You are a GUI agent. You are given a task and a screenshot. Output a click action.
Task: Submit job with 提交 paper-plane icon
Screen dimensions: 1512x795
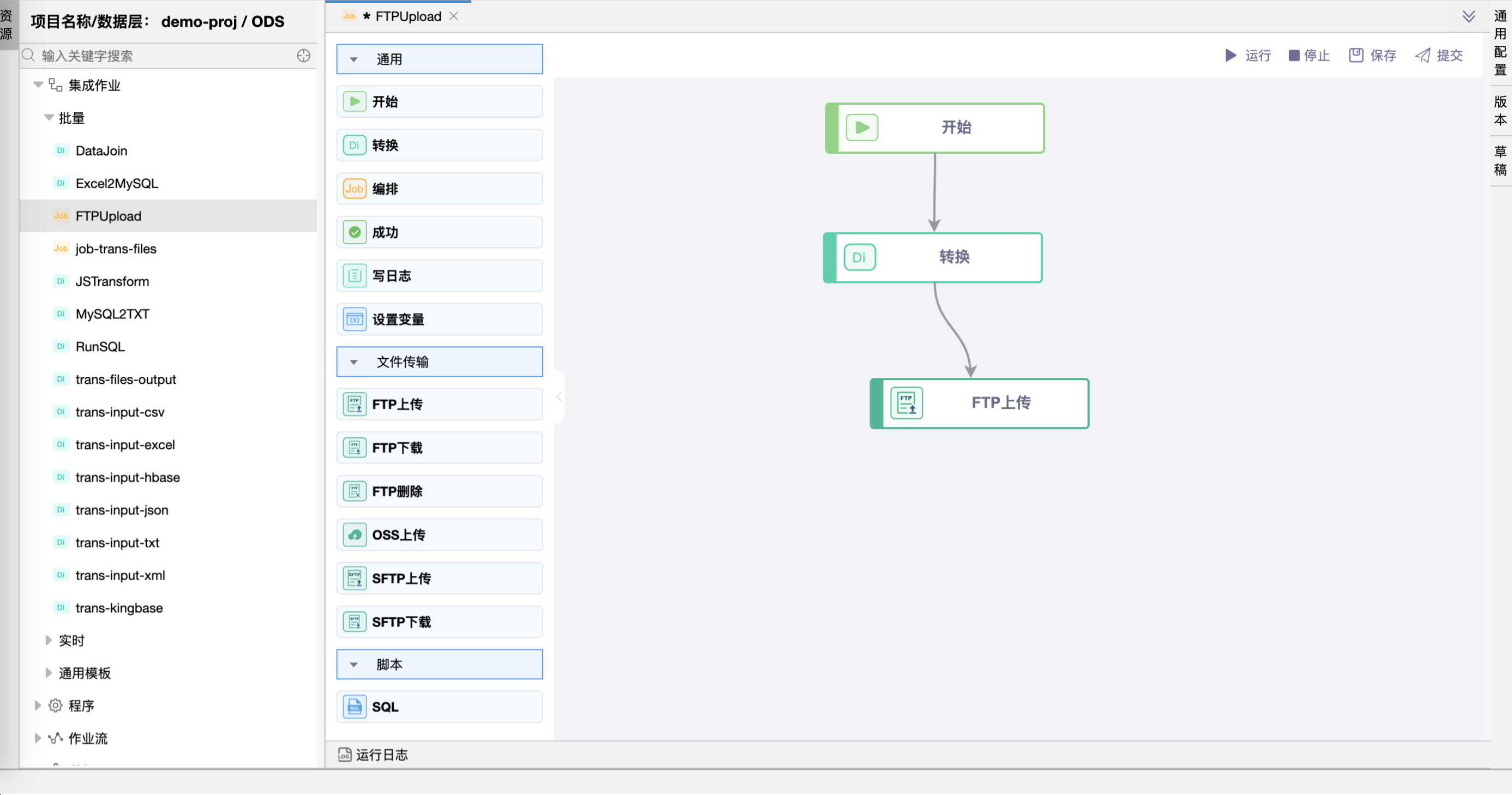pos(1422,55)
